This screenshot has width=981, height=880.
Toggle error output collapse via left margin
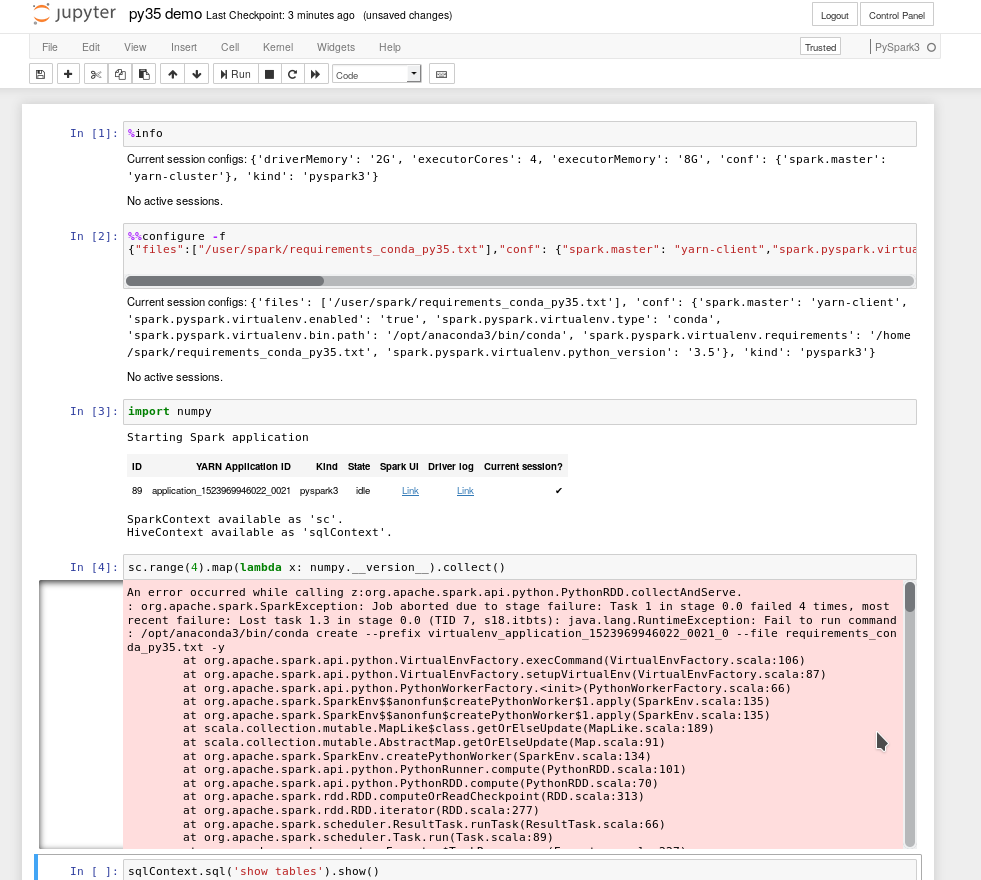[x=81, y=714]
